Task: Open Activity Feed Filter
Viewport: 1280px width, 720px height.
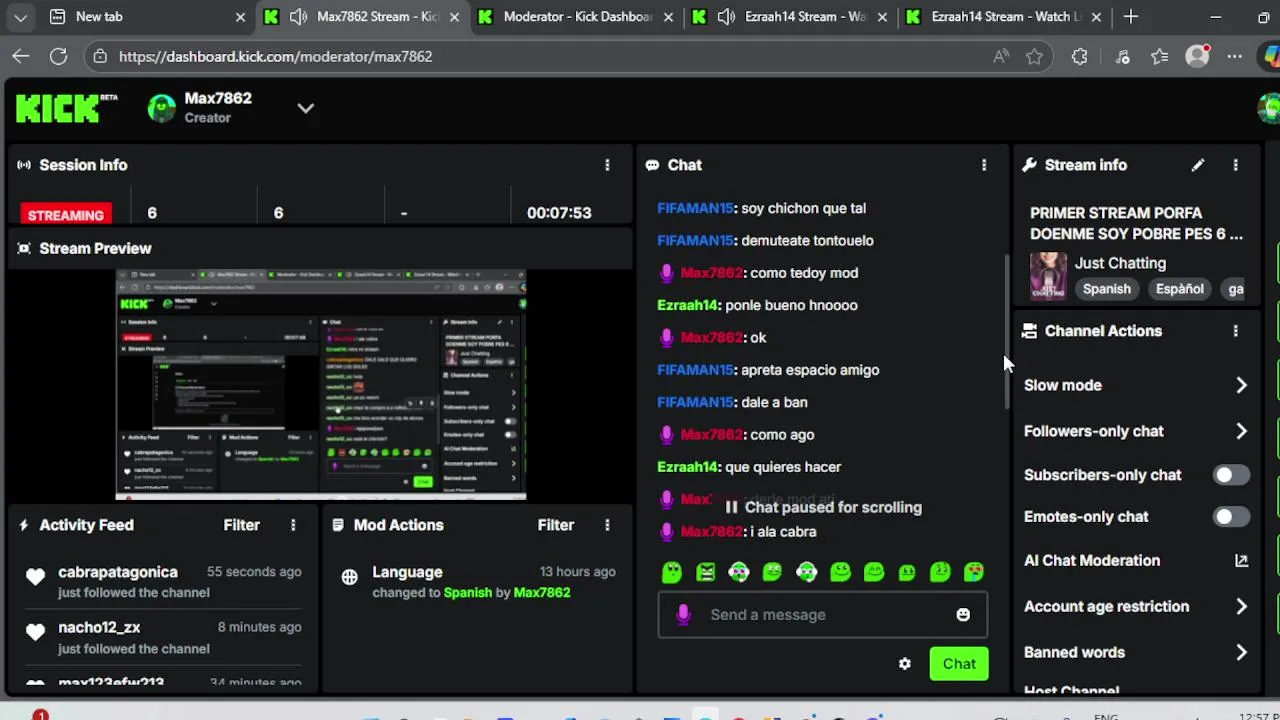Action: click(x=241, y=525)
